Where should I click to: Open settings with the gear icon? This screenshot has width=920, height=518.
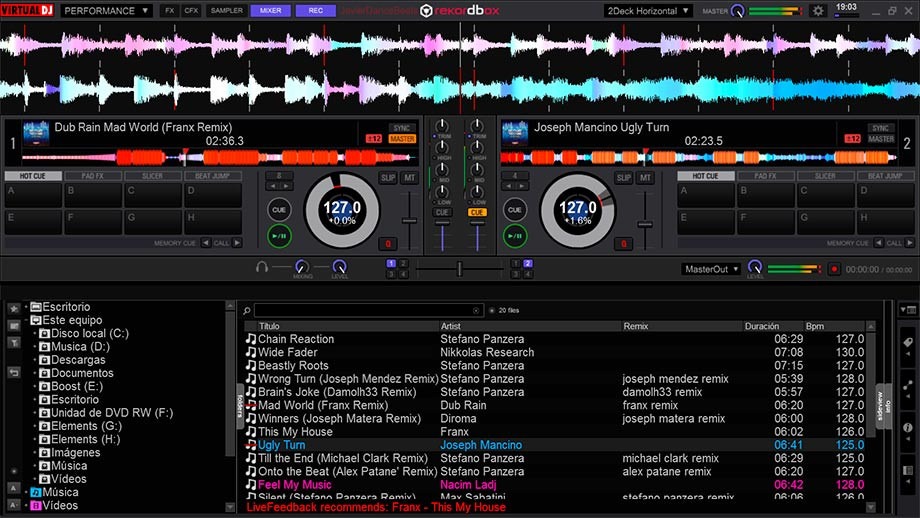(x=818, y=11)
